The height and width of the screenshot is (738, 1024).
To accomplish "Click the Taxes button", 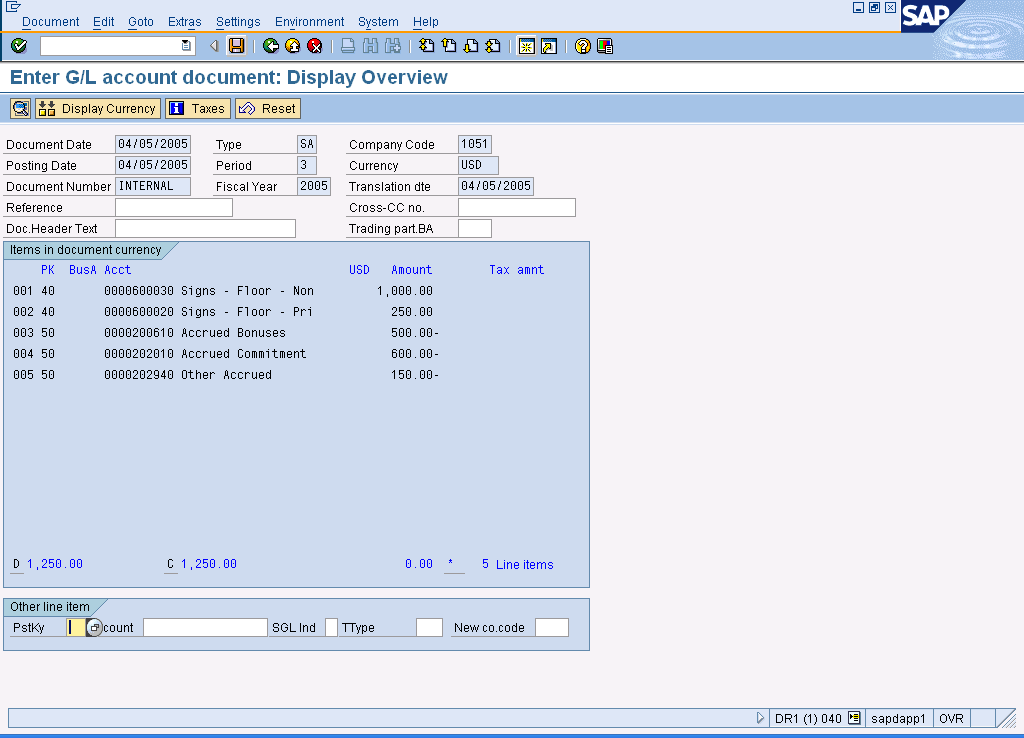I will (198, 108).
